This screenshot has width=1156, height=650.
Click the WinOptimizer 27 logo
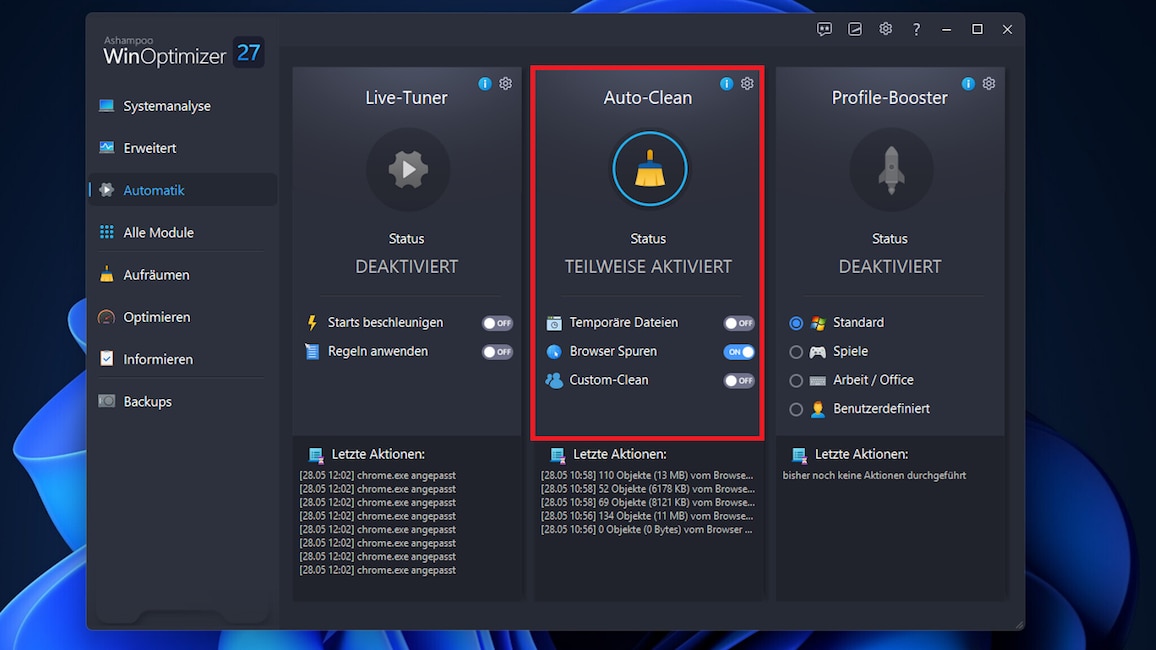[x=183, y=52]
